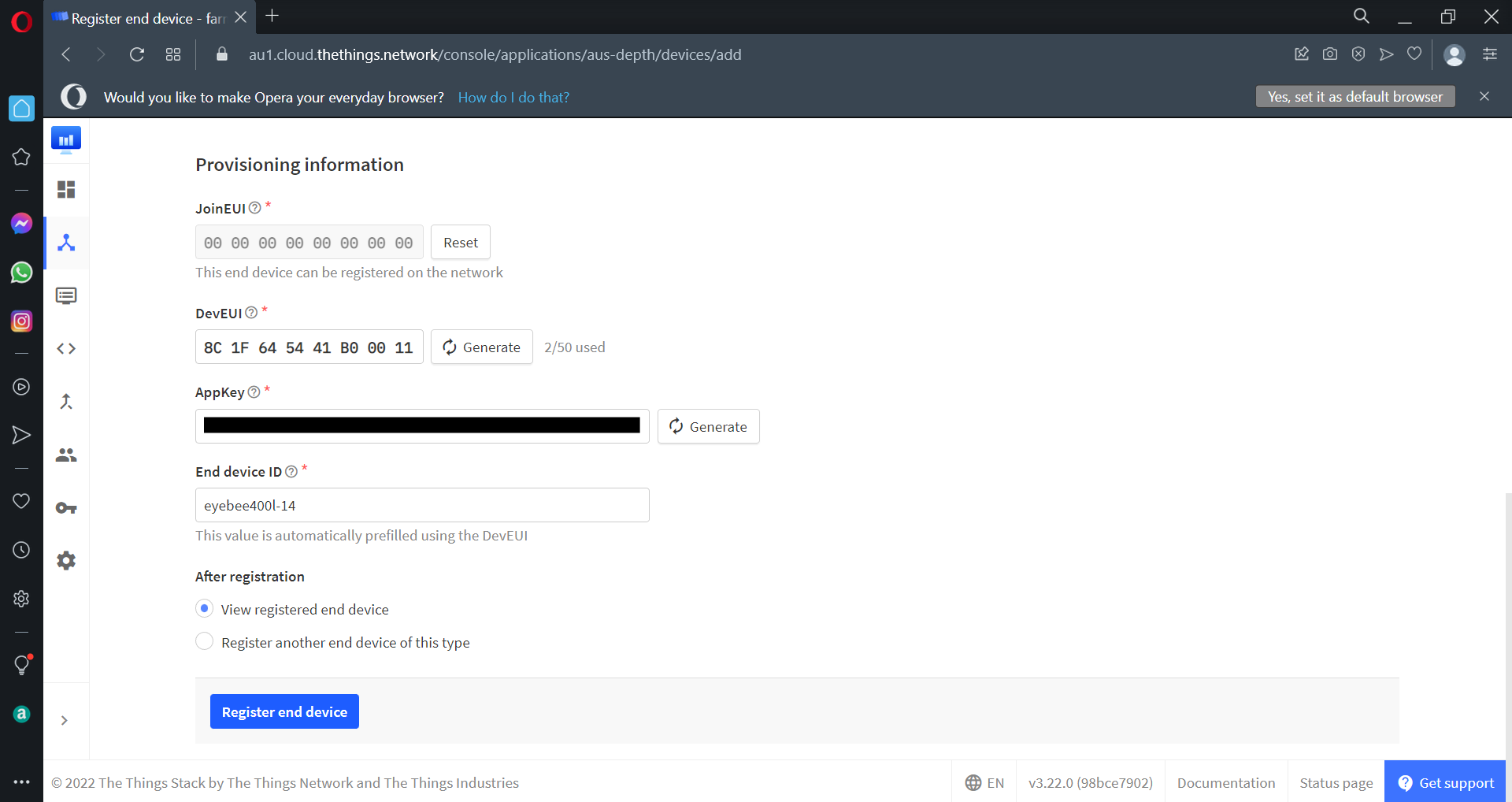The width and height of the screenshot is (1512, 802).
Task: Open Live data sidebar icon
Action: coord(66,296)
